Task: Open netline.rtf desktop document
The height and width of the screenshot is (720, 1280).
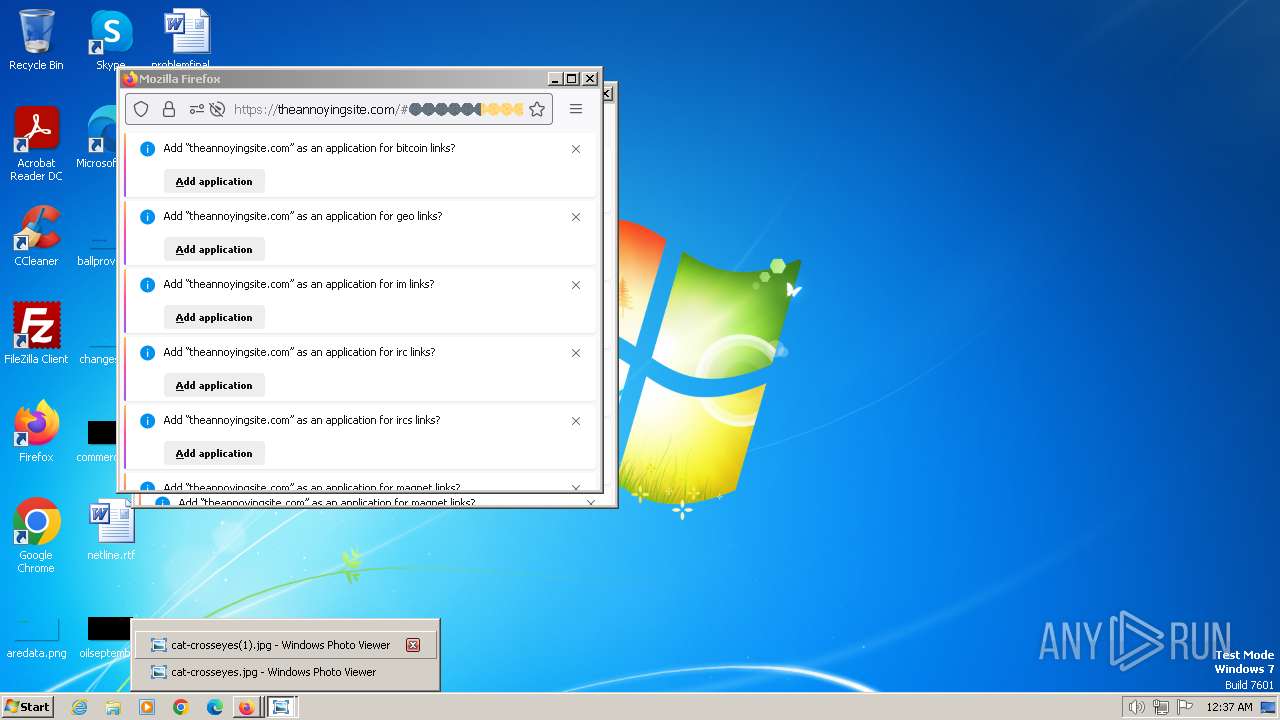Action: [110, 530]
